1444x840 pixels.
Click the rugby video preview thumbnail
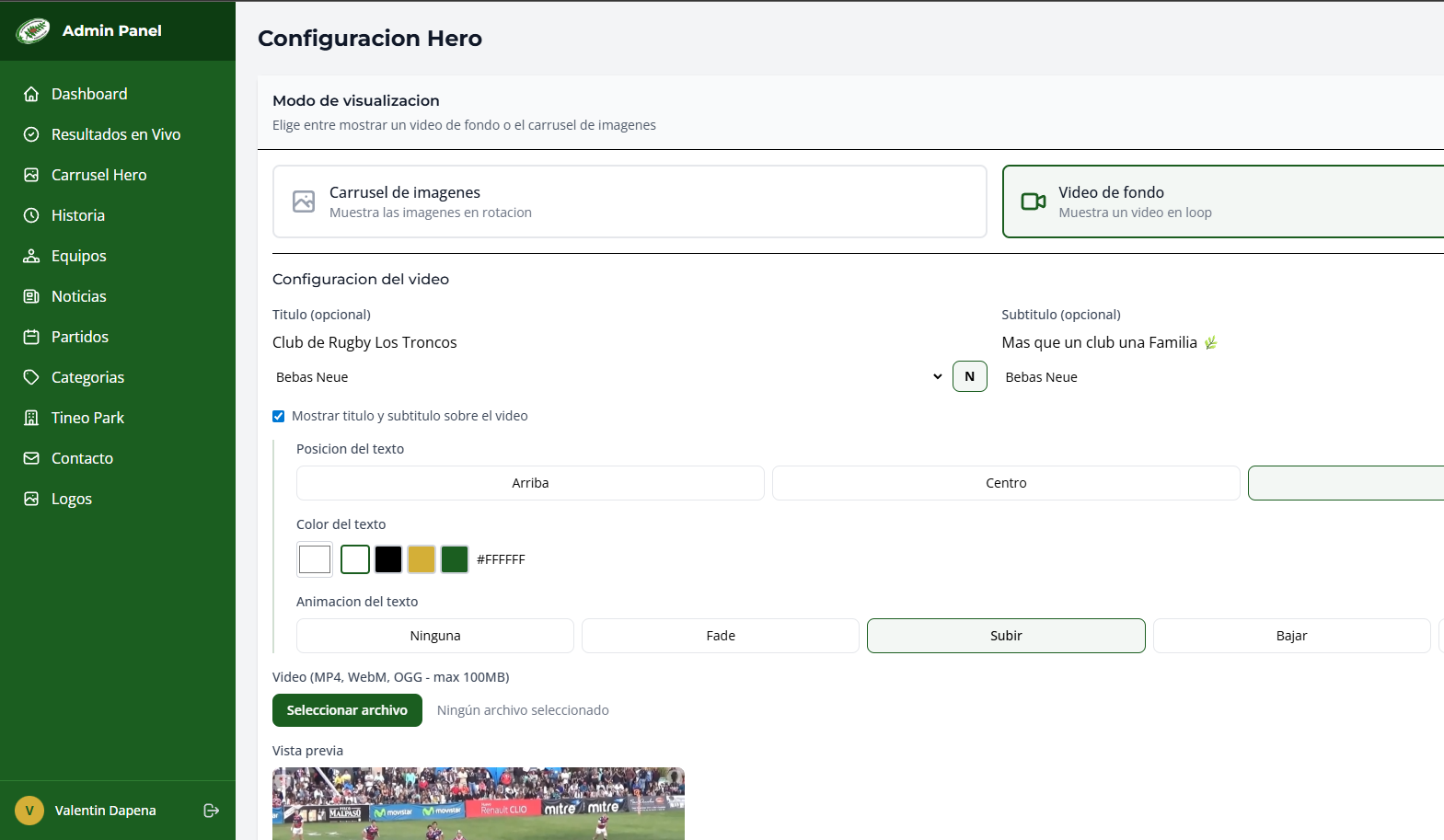[479, 803]
